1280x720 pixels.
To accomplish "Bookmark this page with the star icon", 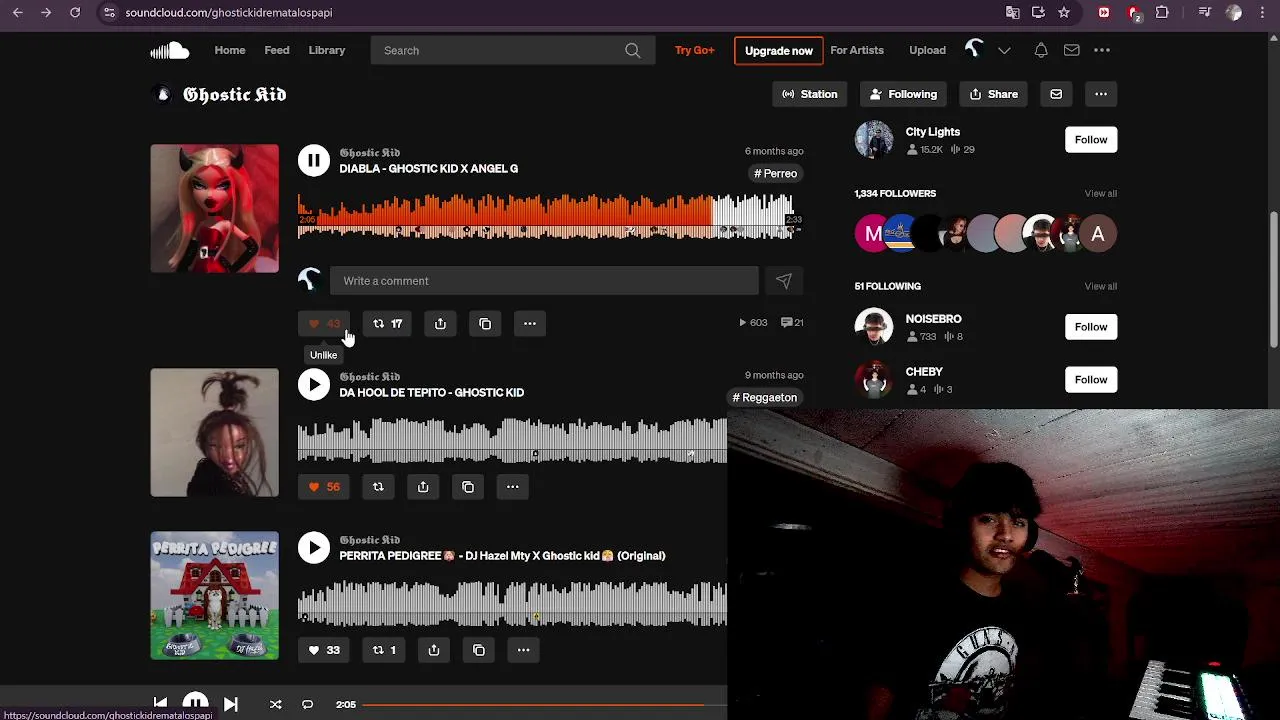I will (1064, 12).
